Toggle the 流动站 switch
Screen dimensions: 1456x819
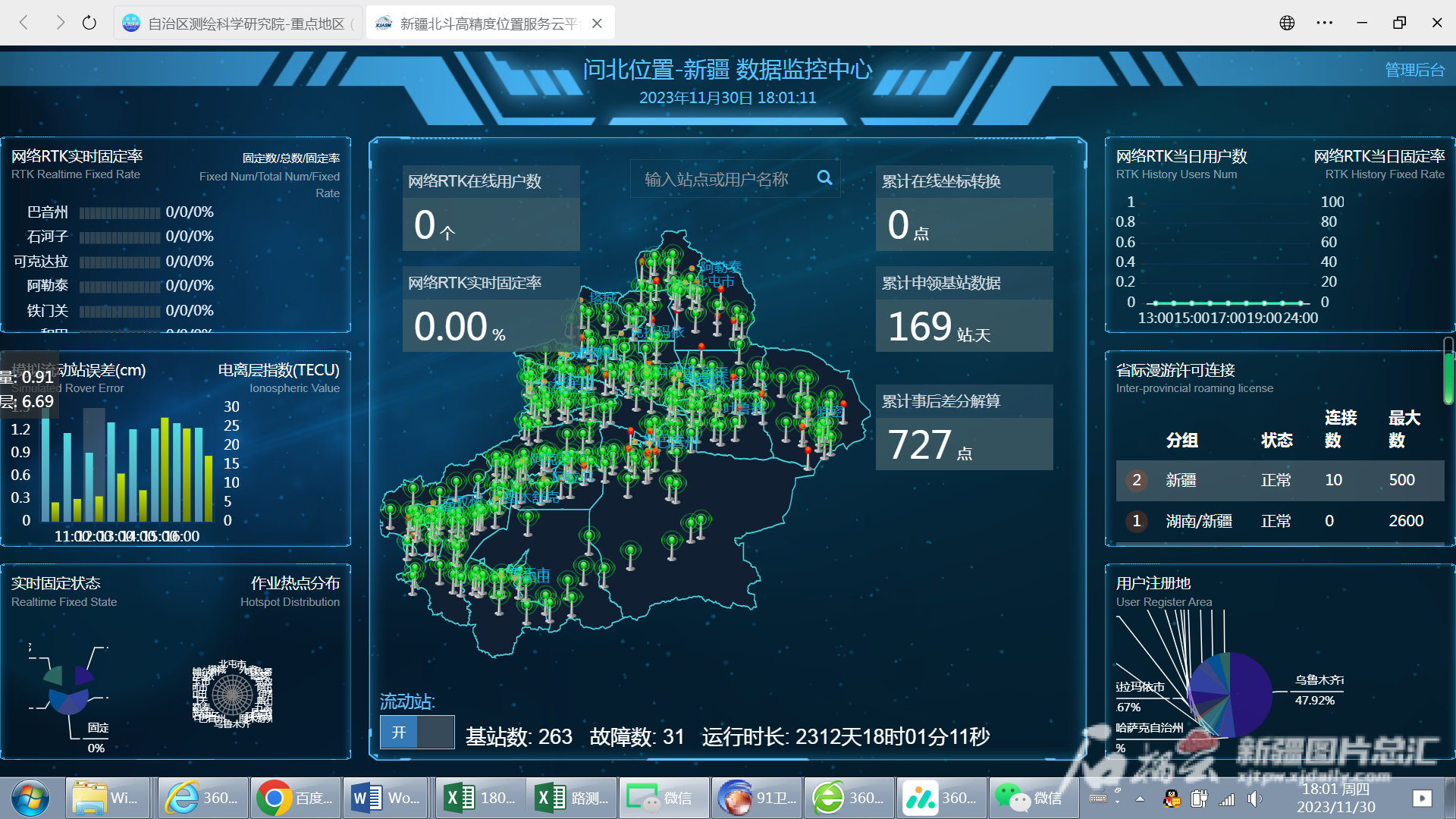pyautogui.click(x=416, y=733)
